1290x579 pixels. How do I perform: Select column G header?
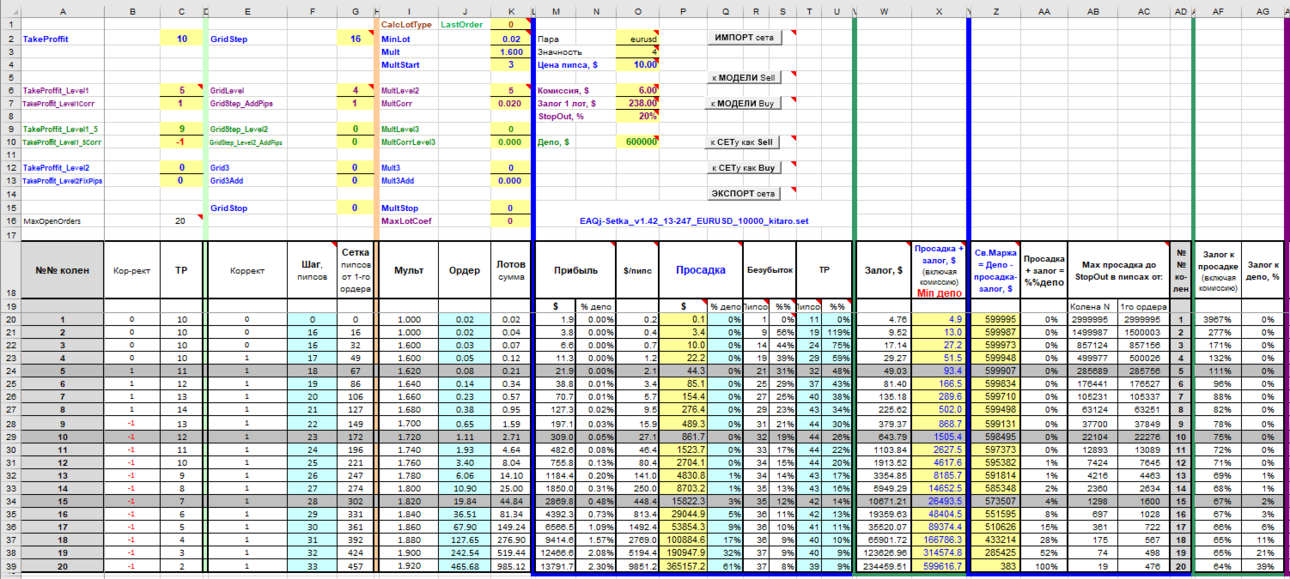pos(355,11)
